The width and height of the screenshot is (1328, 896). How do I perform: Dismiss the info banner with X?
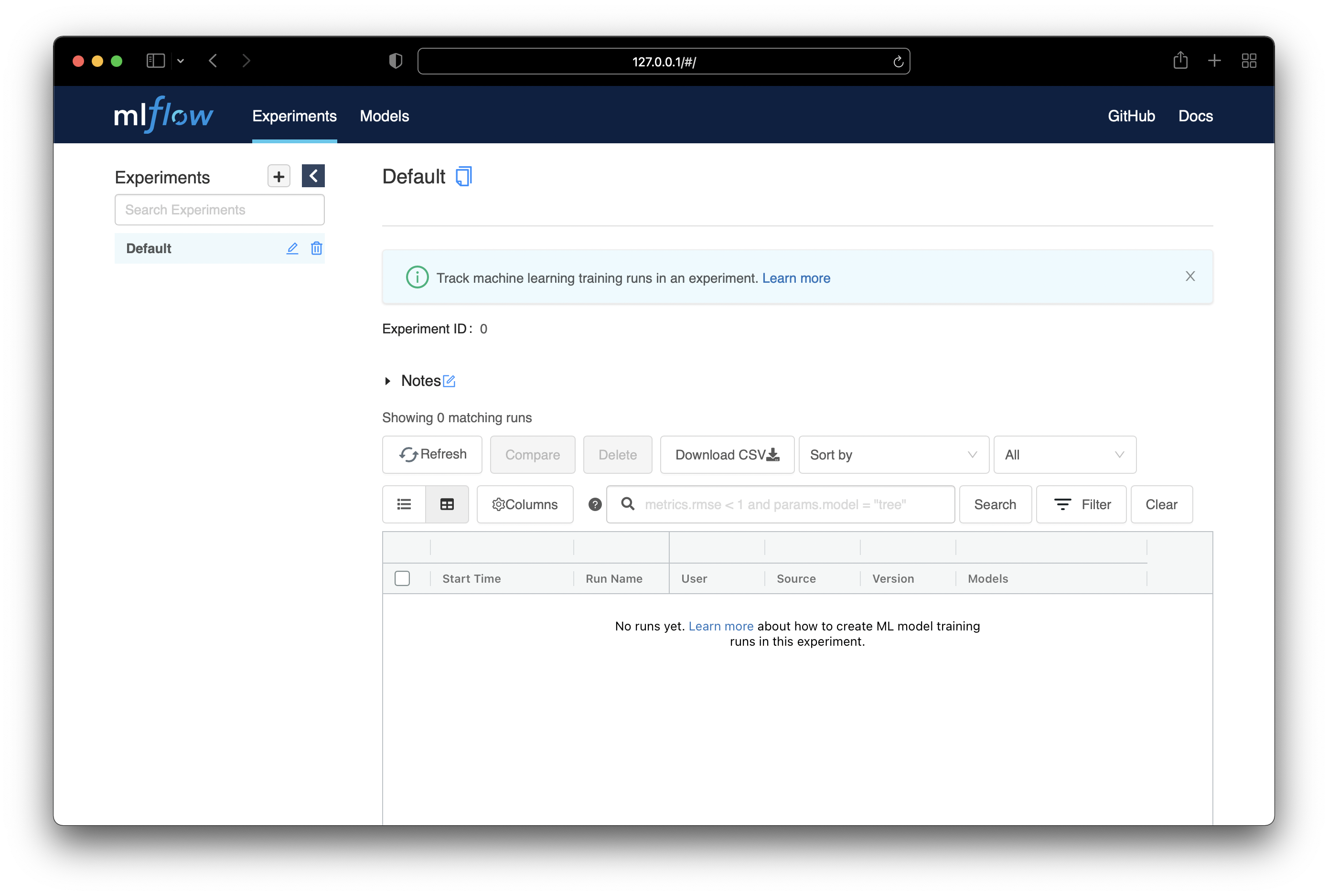[1190, 277]
